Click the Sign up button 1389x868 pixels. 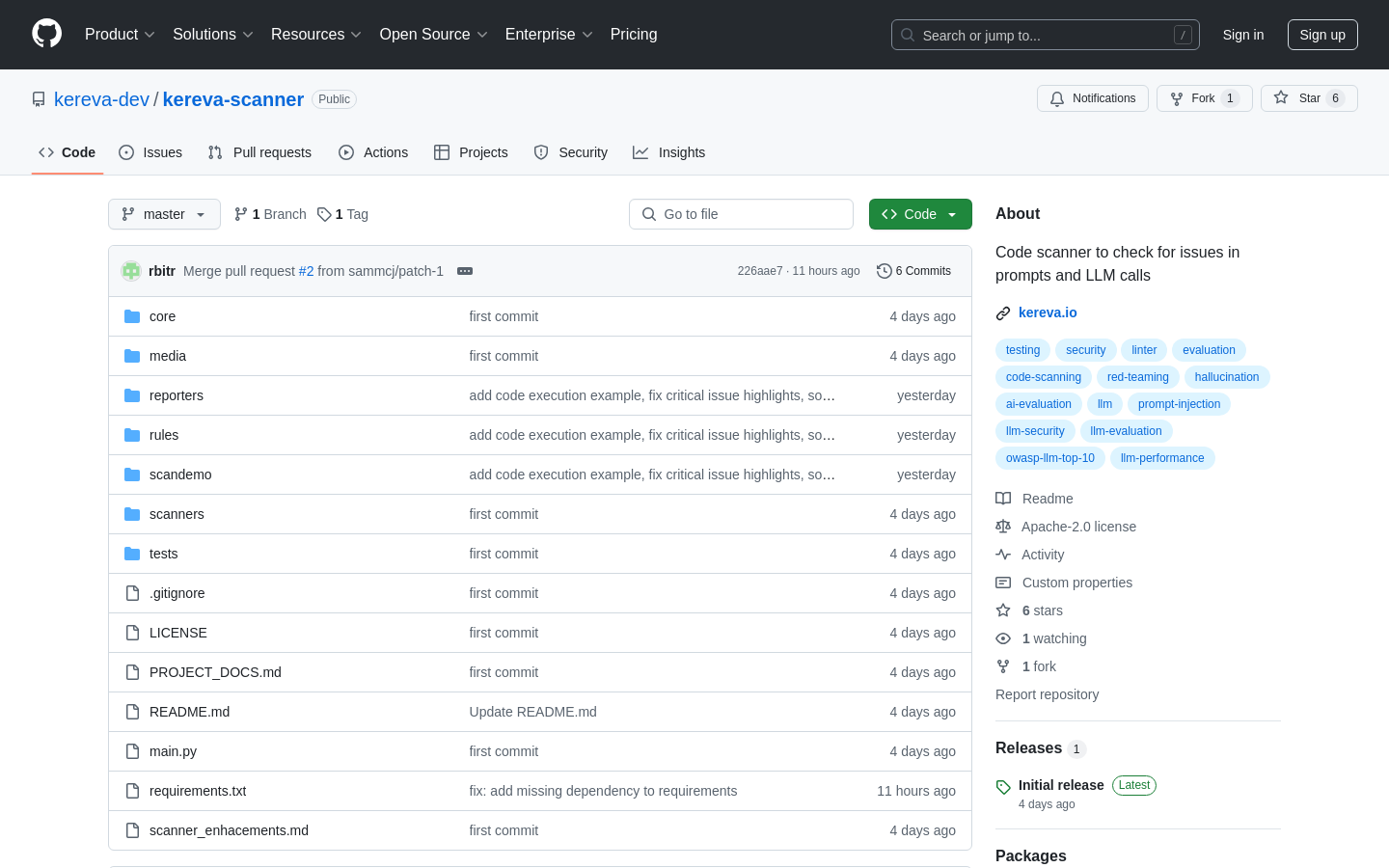(x=1322, y=35)
